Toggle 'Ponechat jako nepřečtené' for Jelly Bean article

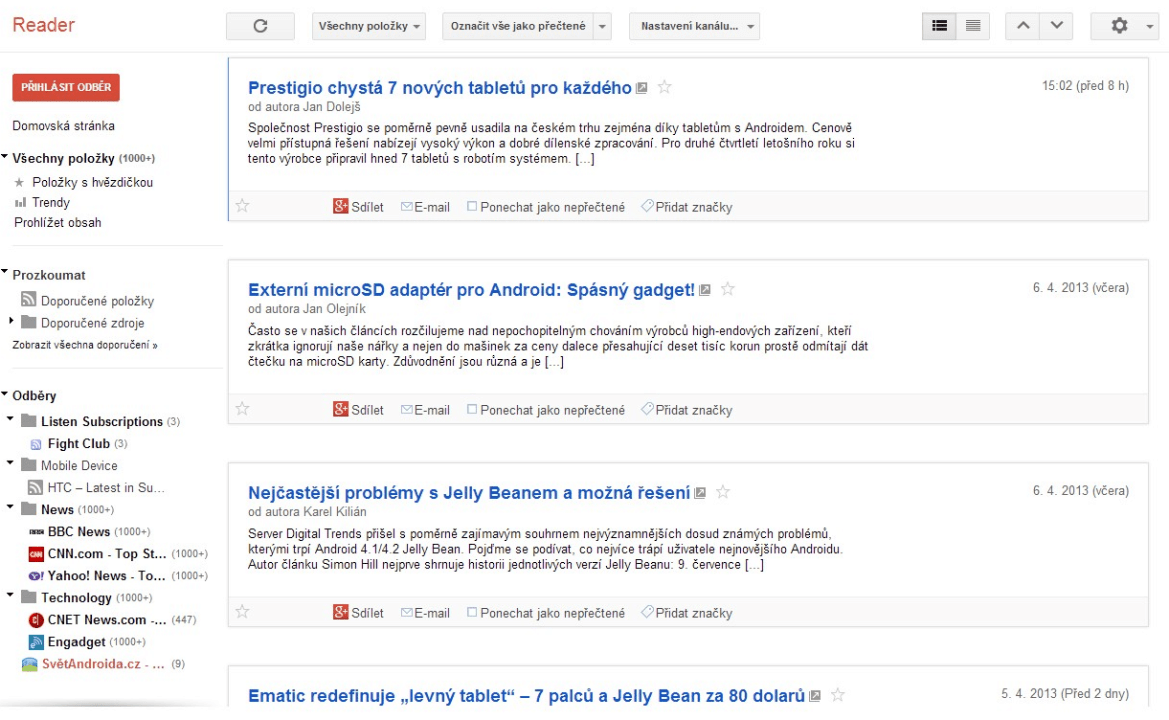[x=473, y=613]
